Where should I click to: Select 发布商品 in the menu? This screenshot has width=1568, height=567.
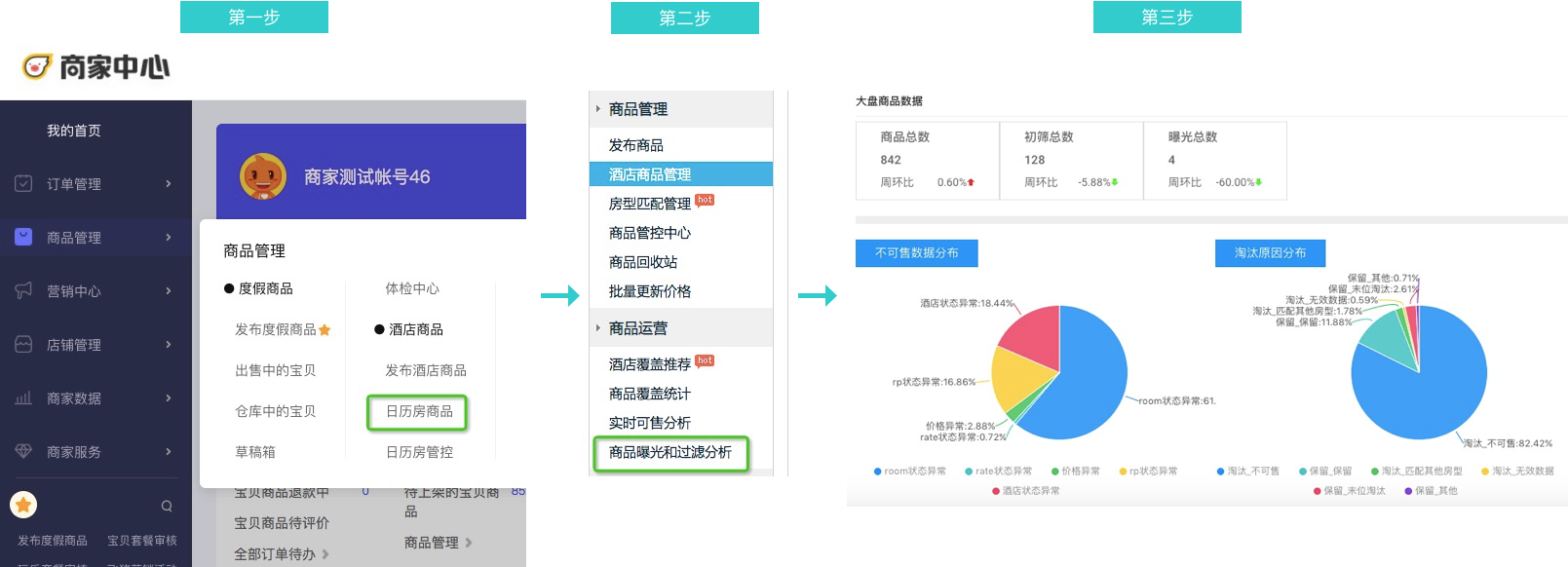click(x=636, y=145)
